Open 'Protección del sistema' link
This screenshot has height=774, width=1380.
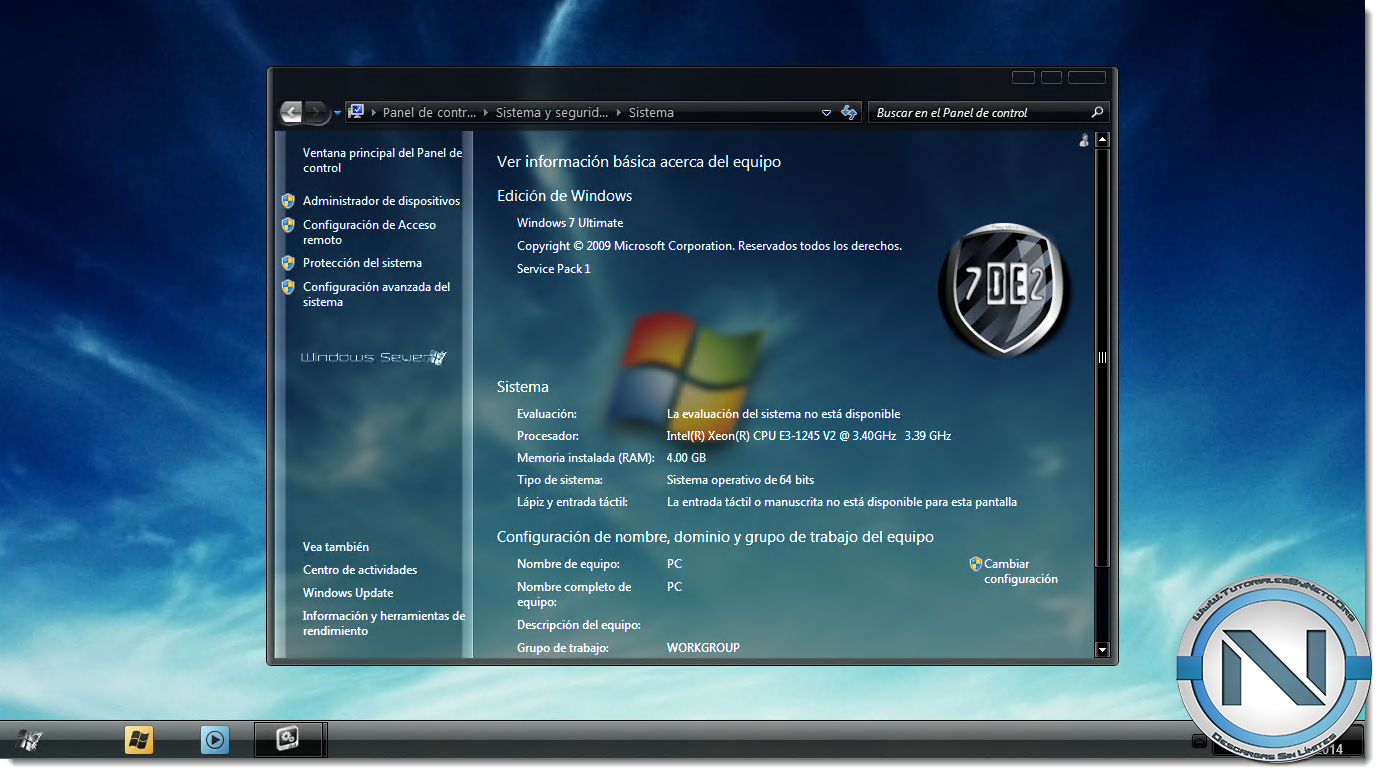click(x=362, y=263)
